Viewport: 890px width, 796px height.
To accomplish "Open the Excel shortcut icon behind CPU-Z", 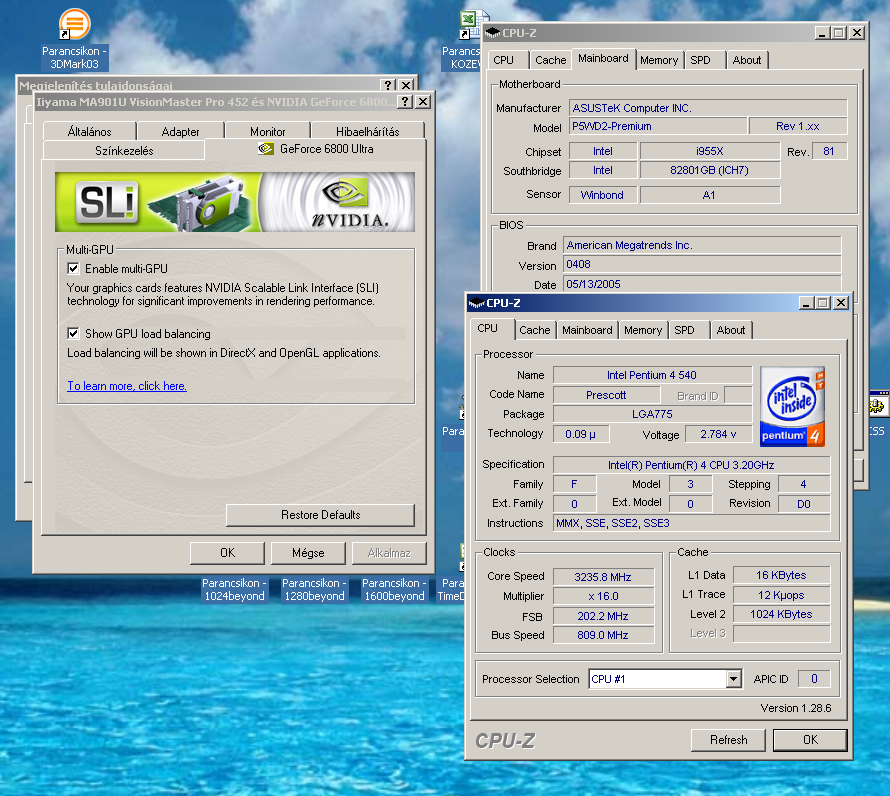I will coord(471,25).
